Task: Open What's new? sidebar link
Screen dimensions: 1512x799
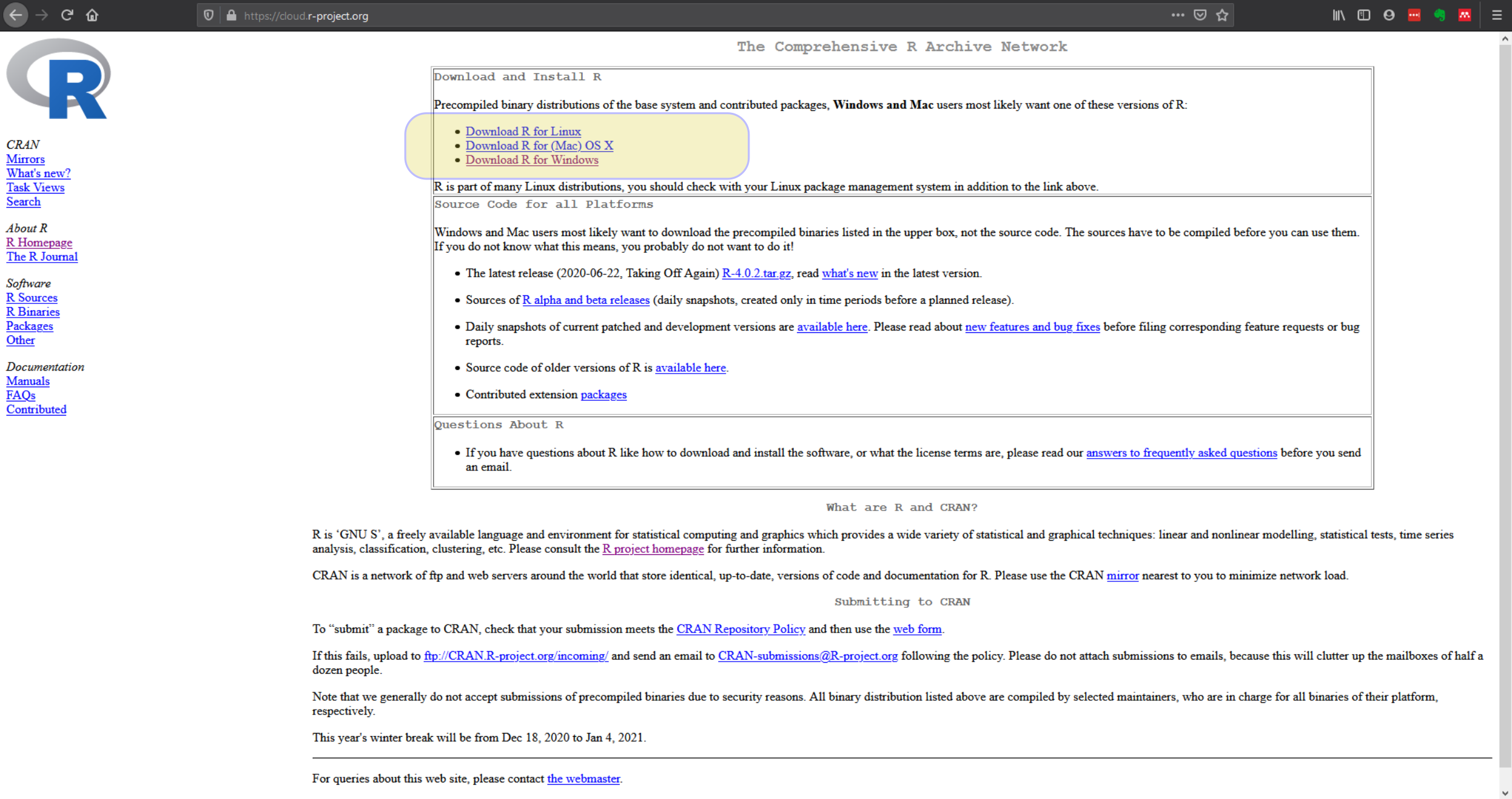Action: [38, 173]
